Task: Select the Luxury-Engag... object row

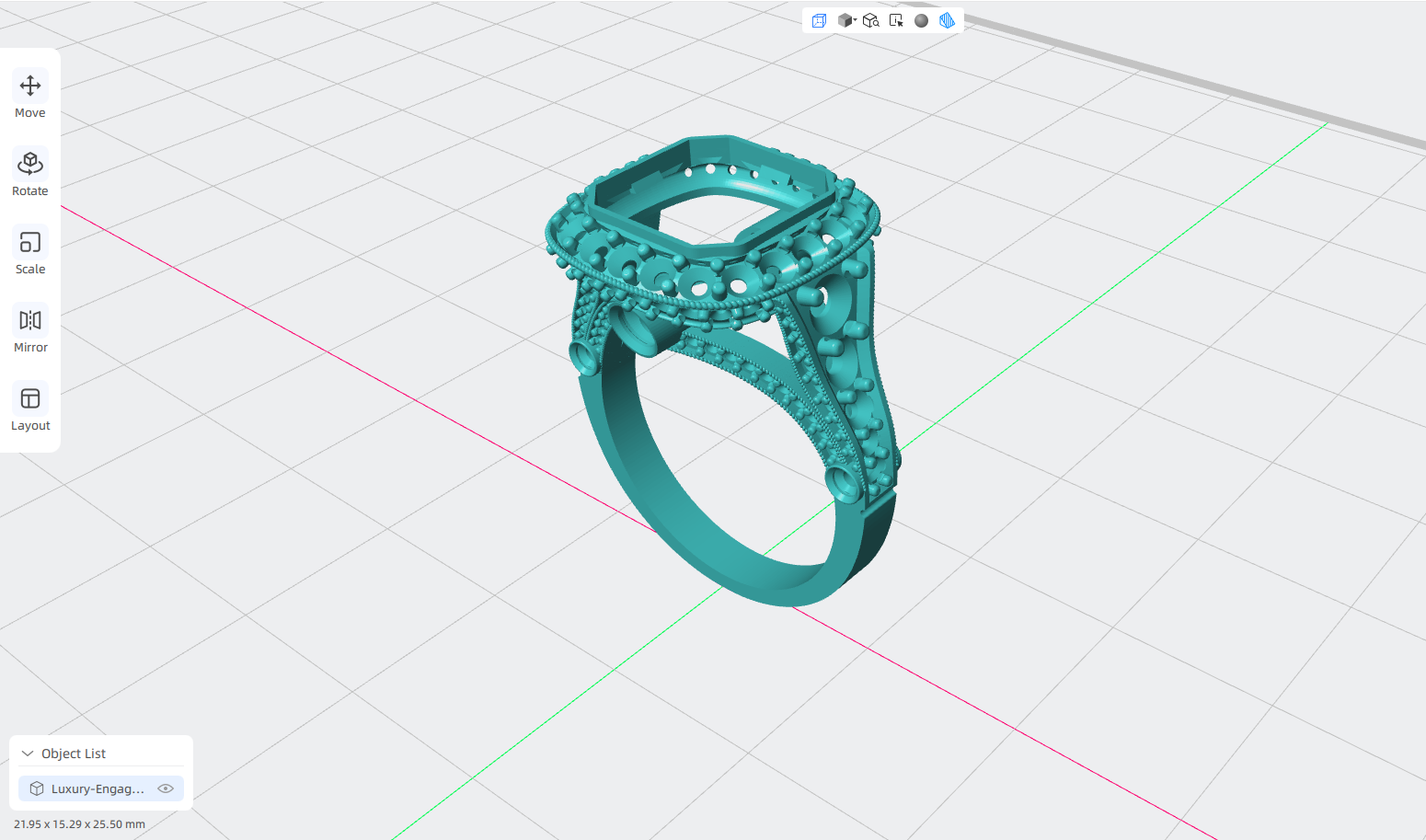Action: tap(101, 788)
